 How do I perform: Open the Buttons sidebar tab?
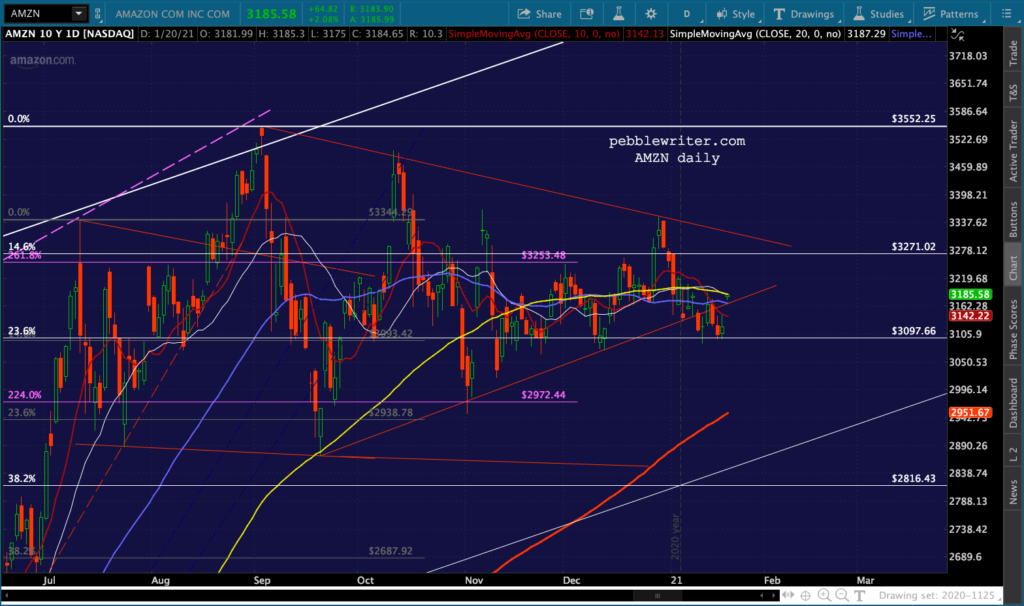(x=1013, y=219)
